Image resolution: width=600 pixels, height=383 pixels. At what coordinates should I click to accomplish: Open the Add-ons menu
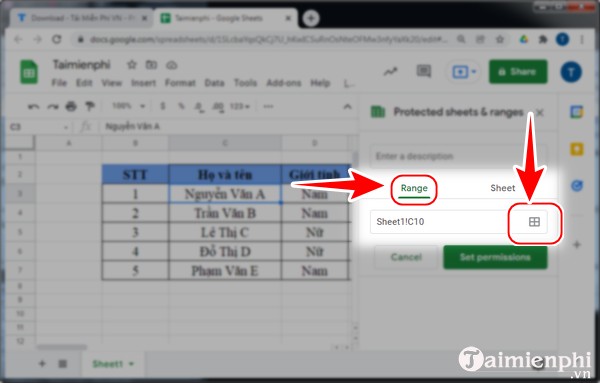point(284,83)
